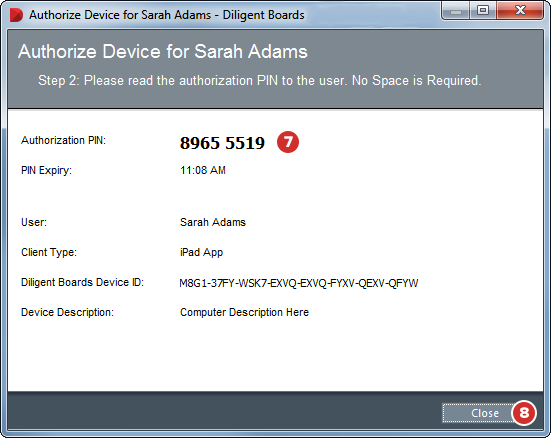
Task: Click the User label
Action: (x=34, y=222)
